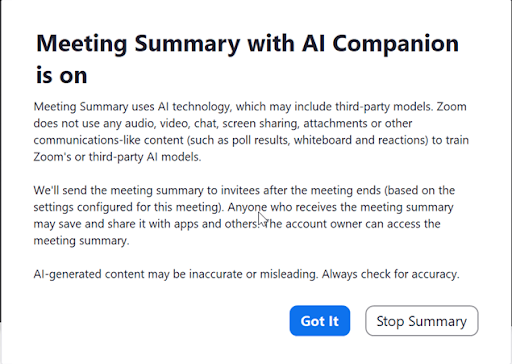
Task: Click the phrase "Always check for accuracy"
Action: coord(390,274)
